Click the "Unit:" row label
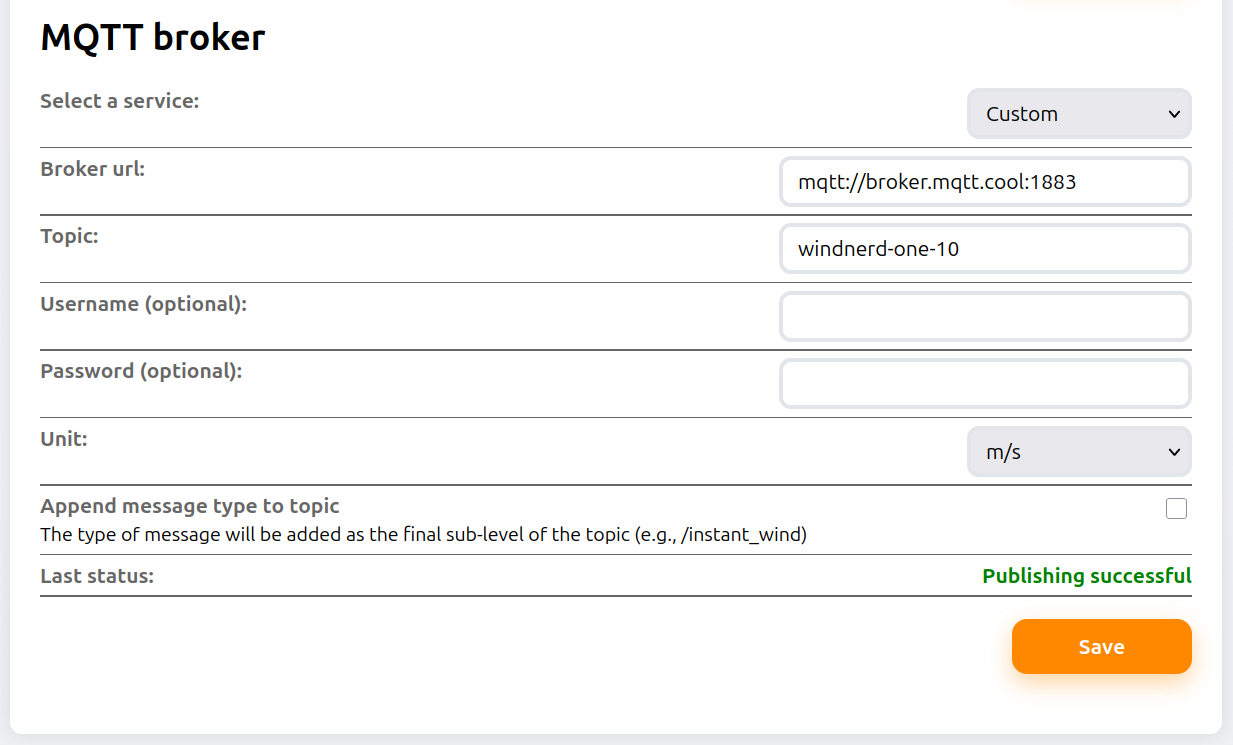 click(x=63, y=438)
